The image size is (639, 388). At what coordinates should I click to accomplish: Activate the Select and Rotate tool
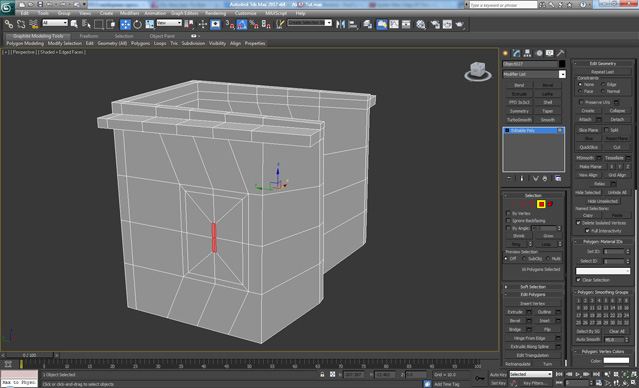coord(138,24)
